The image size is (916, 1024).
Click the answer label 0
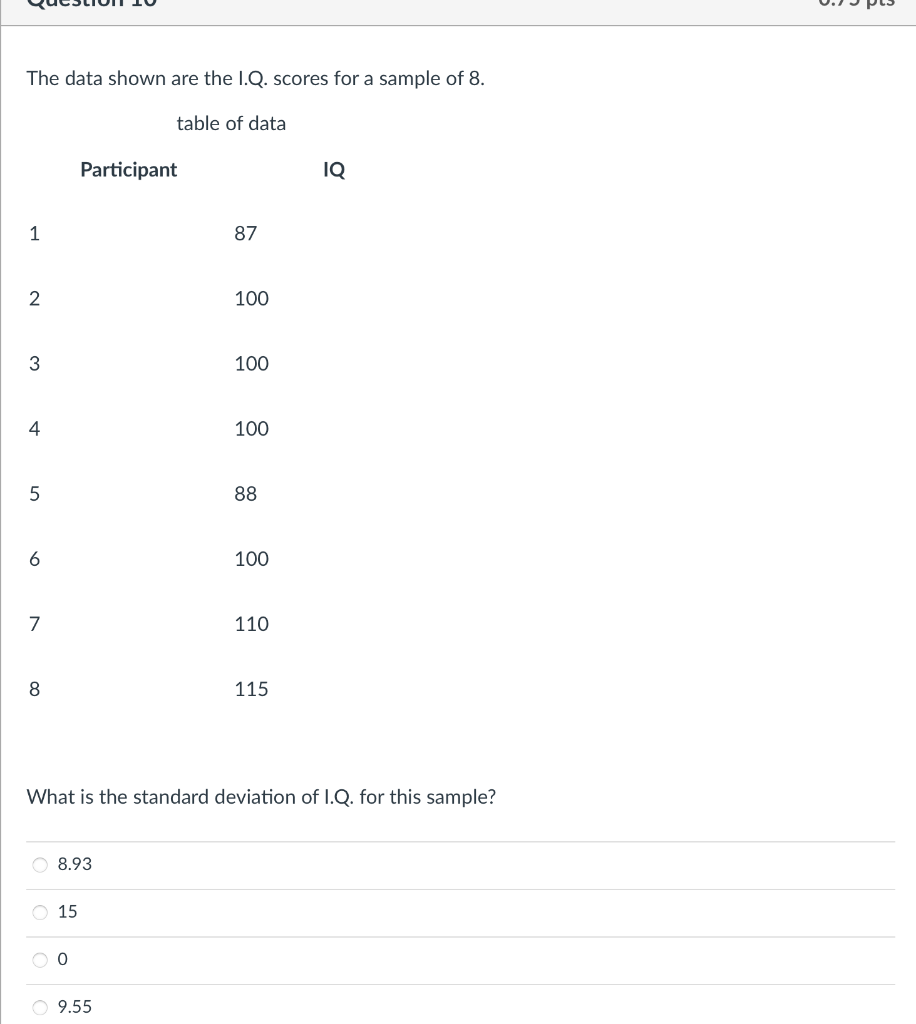point(61,959)
